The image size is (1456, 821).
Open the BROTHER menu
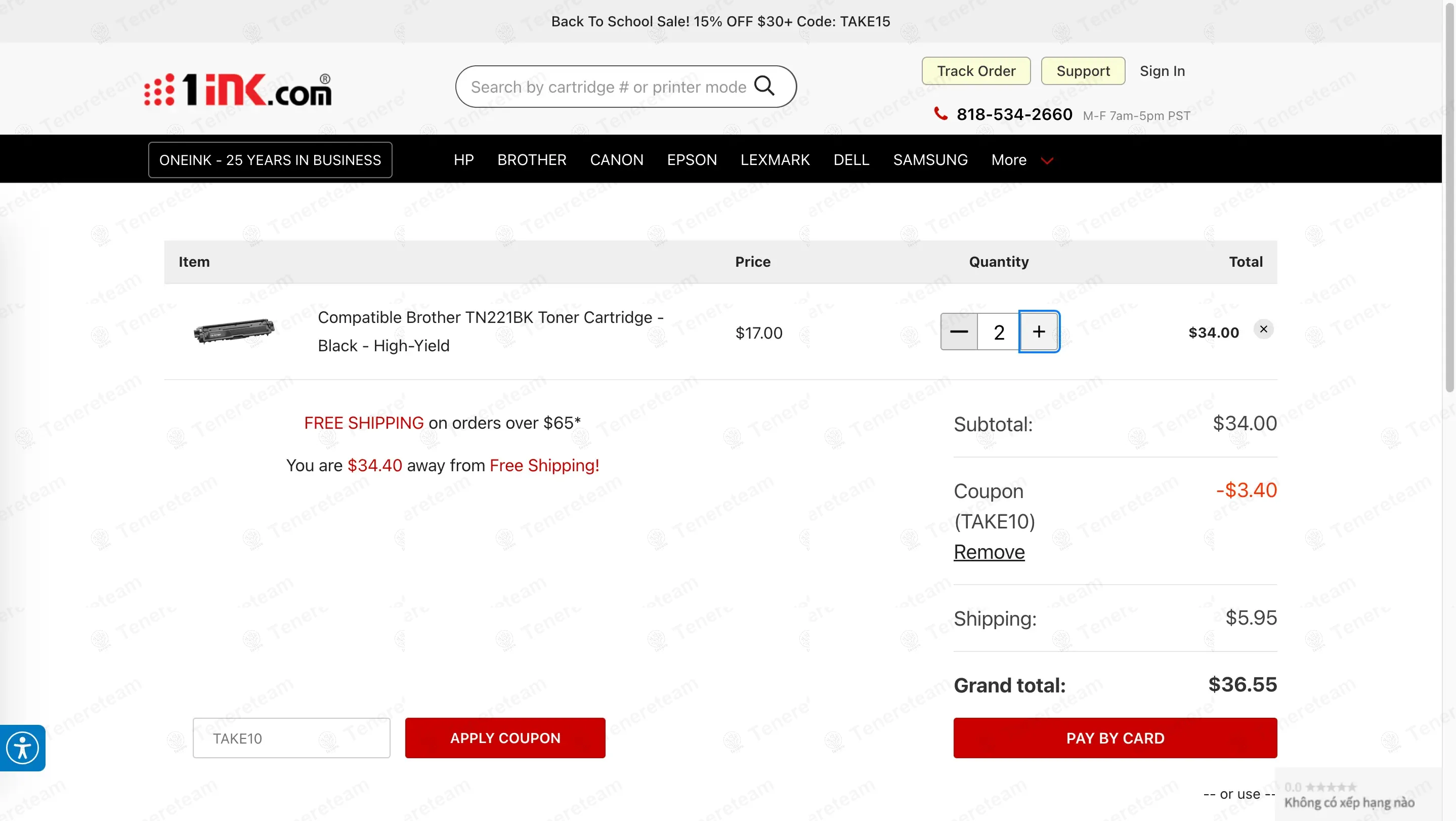click(531, 160)
